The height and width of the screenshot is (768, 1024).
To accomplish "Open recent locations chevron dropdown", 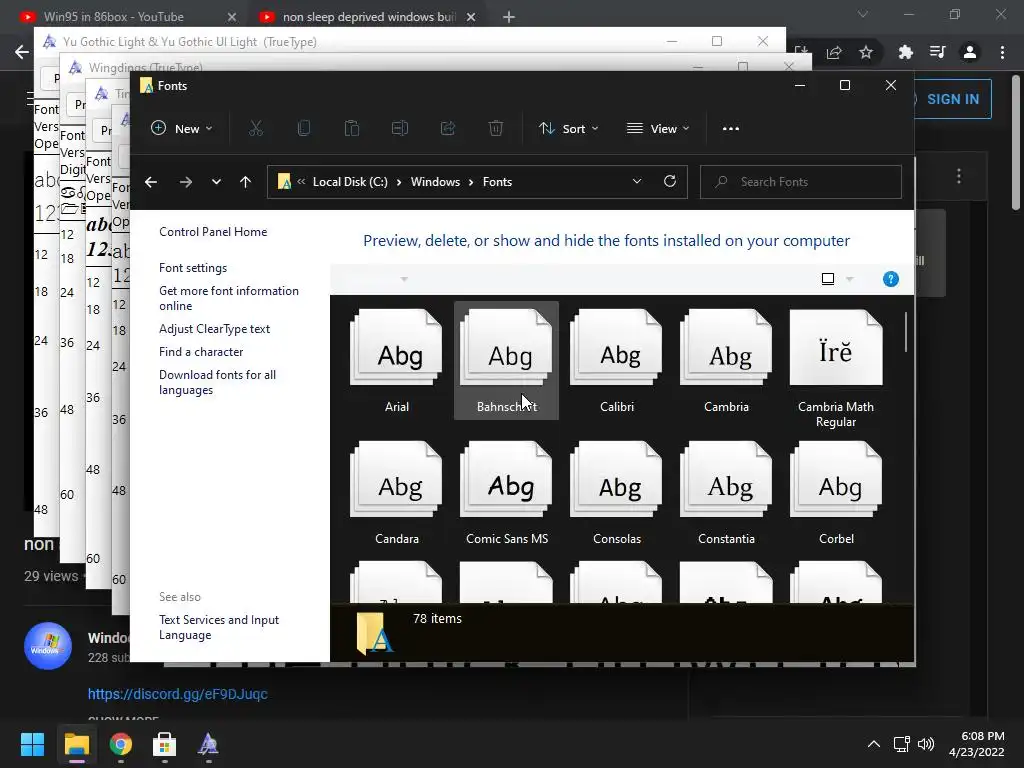I will (216, 182).
